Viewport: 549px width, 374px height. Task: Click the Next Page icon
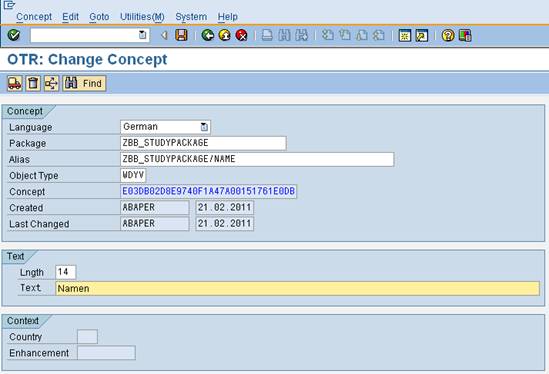click(362, 35)
